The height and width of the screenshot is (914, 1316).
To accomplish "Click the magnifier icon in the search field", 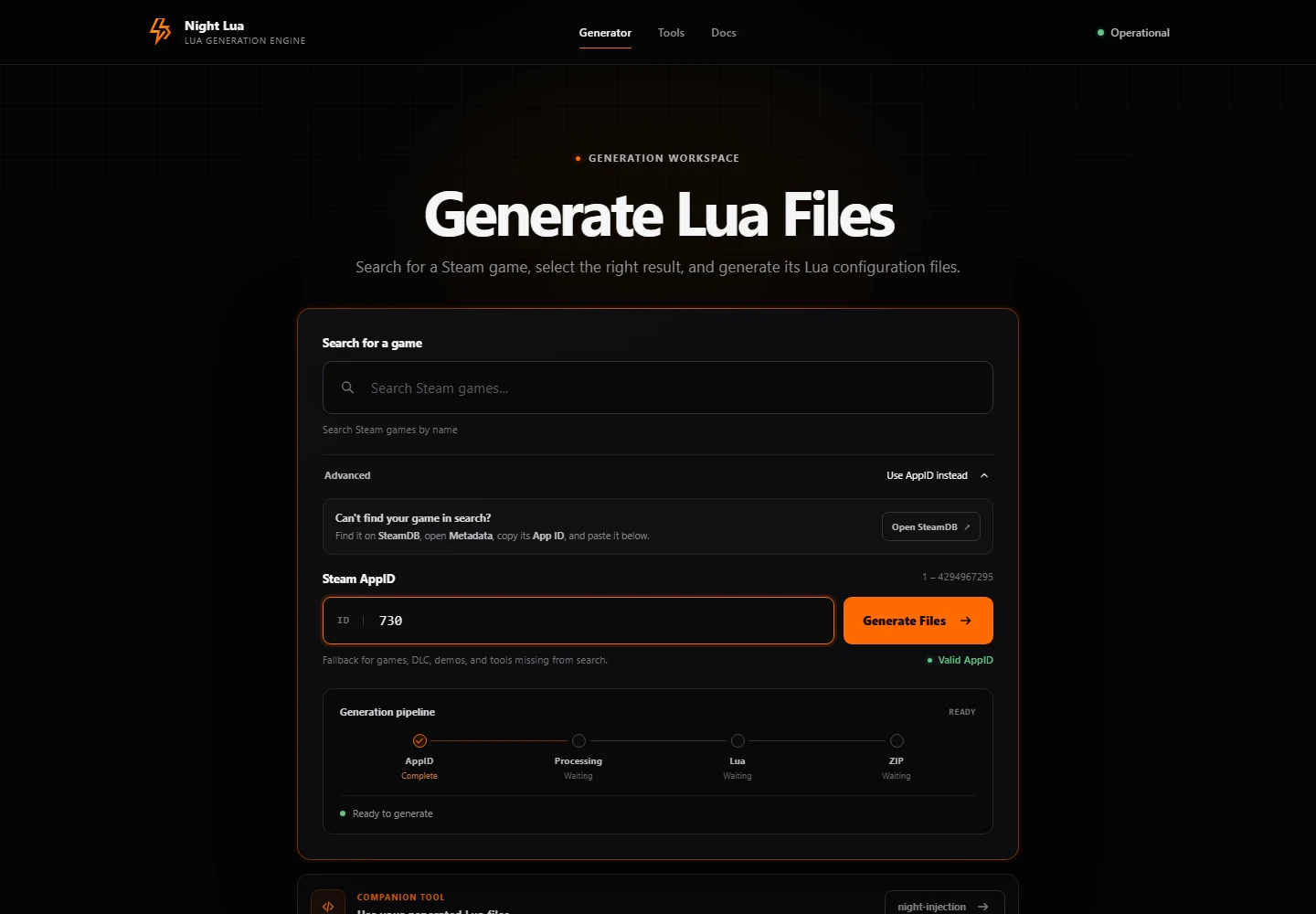I will [x=347, y=388].
